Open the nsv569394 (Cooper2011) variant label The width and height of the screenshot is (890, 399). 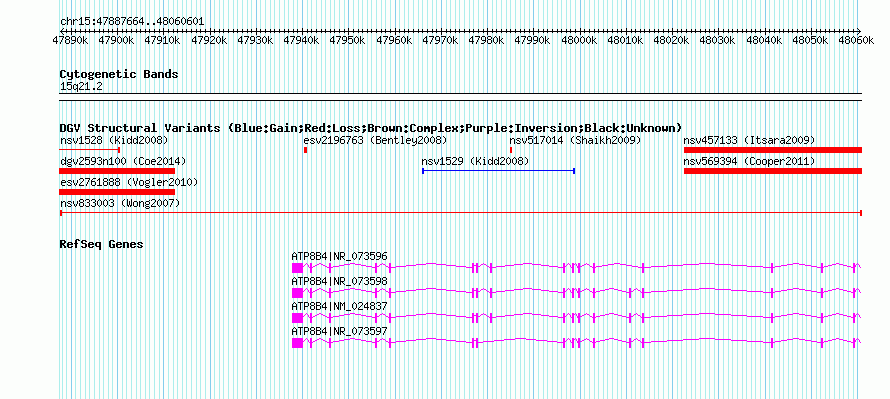(749, 162)
